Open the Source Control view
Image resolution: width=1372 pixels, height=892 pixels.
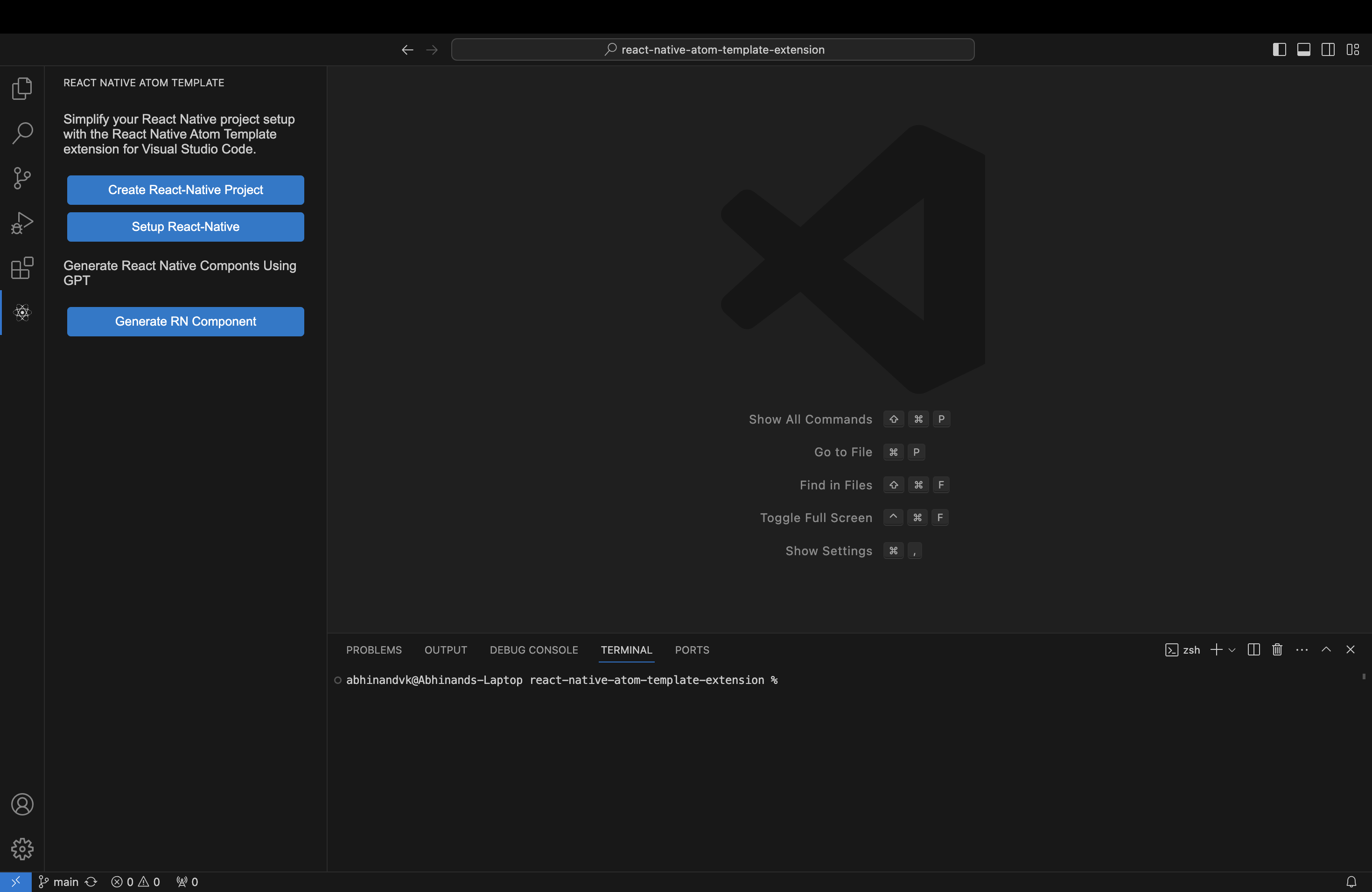[22, 177]
